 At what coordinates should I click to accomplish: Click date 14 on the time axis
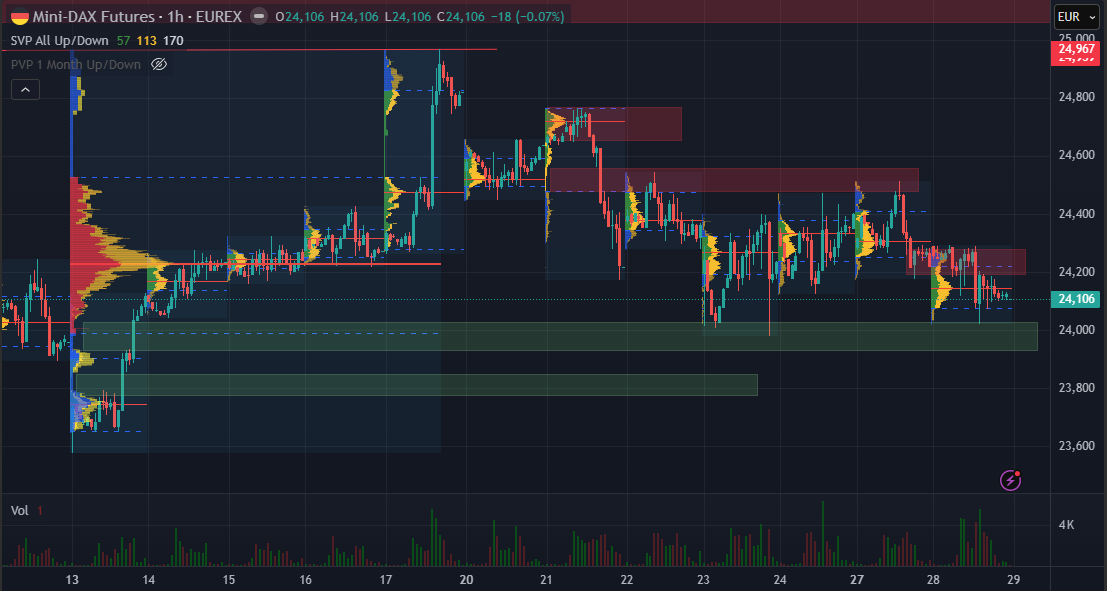tap(149, 579)
